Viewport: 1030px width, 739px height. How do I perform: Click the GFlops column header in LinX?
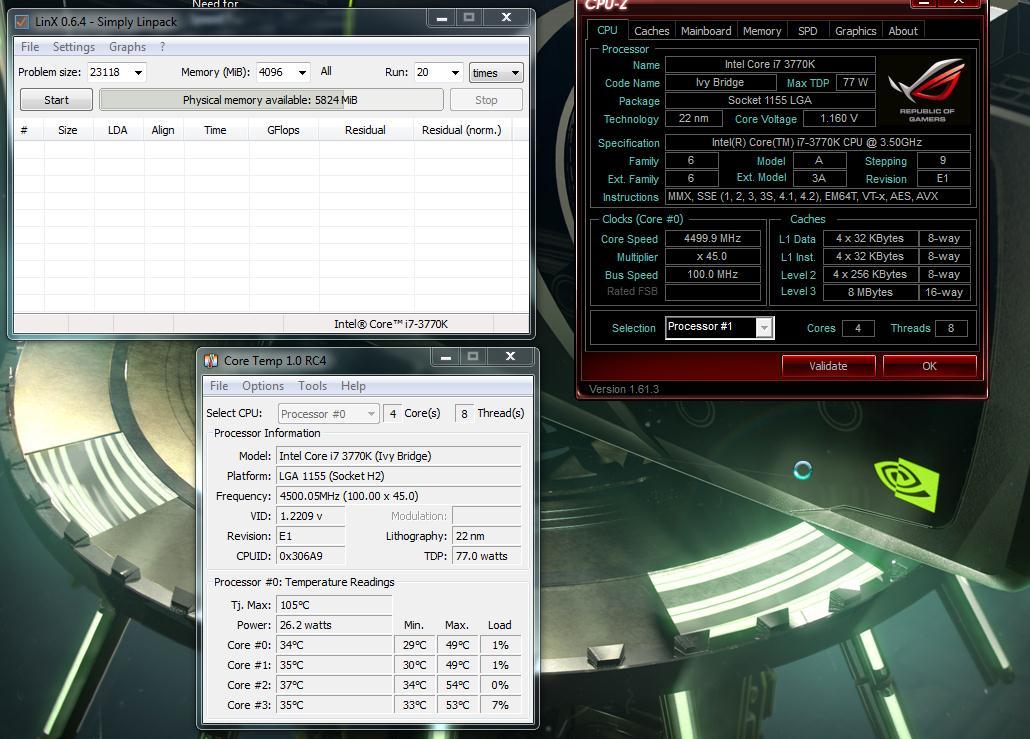[x=283, y=130]
